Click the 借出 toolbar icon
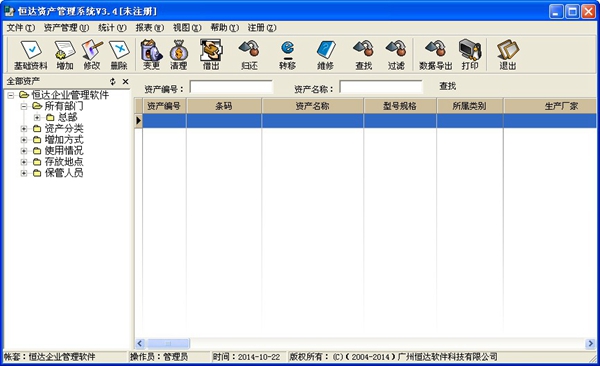 tap(211, 55)
